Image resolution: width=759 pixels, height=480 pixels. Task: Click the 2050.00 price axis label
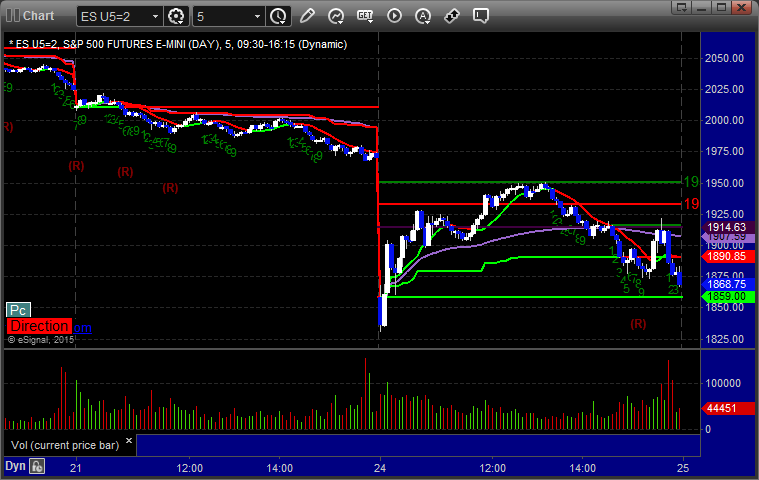click(x=724, y=58)
